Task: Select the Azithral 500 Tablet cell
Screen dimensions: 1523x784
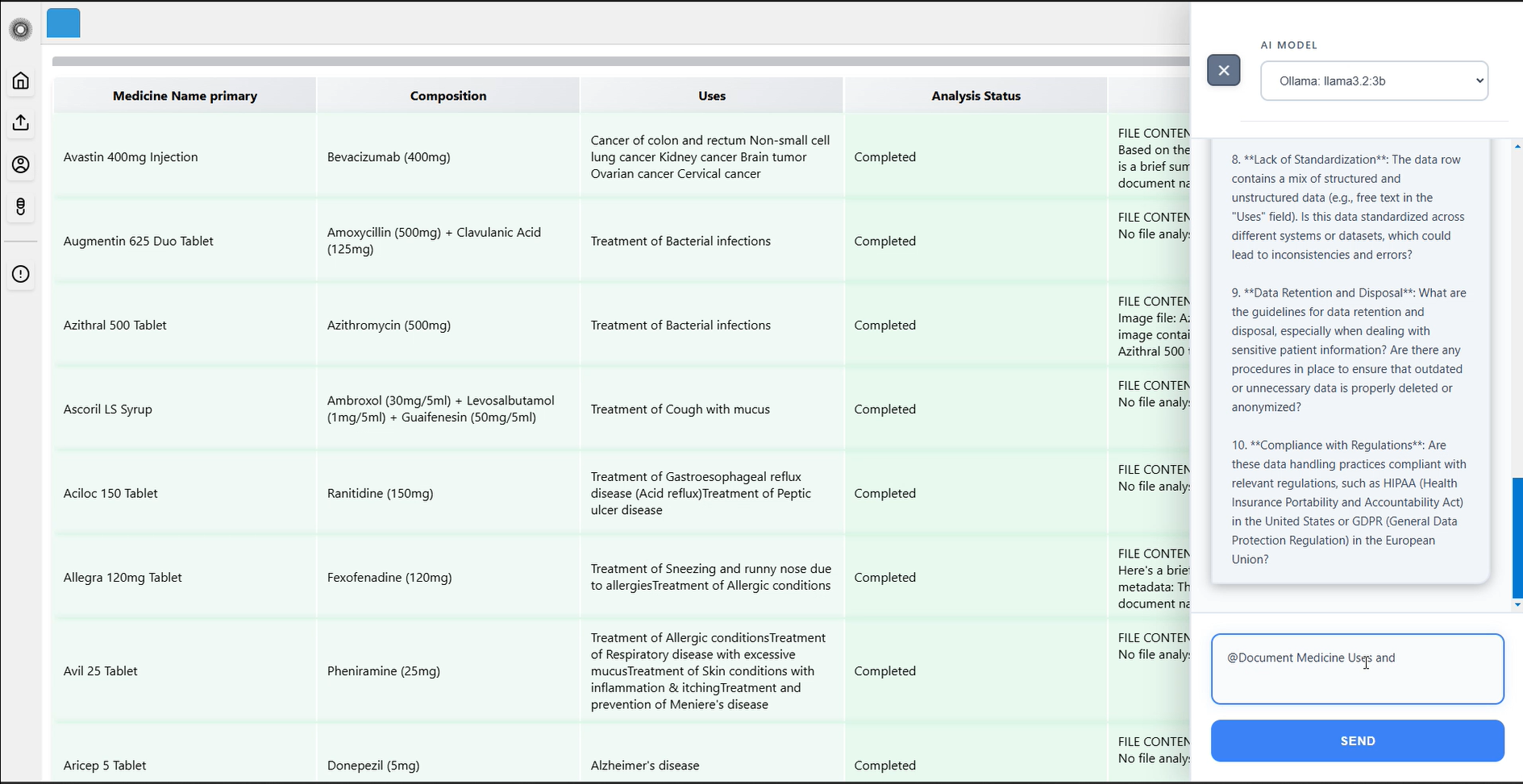Action: click(185, 326)
